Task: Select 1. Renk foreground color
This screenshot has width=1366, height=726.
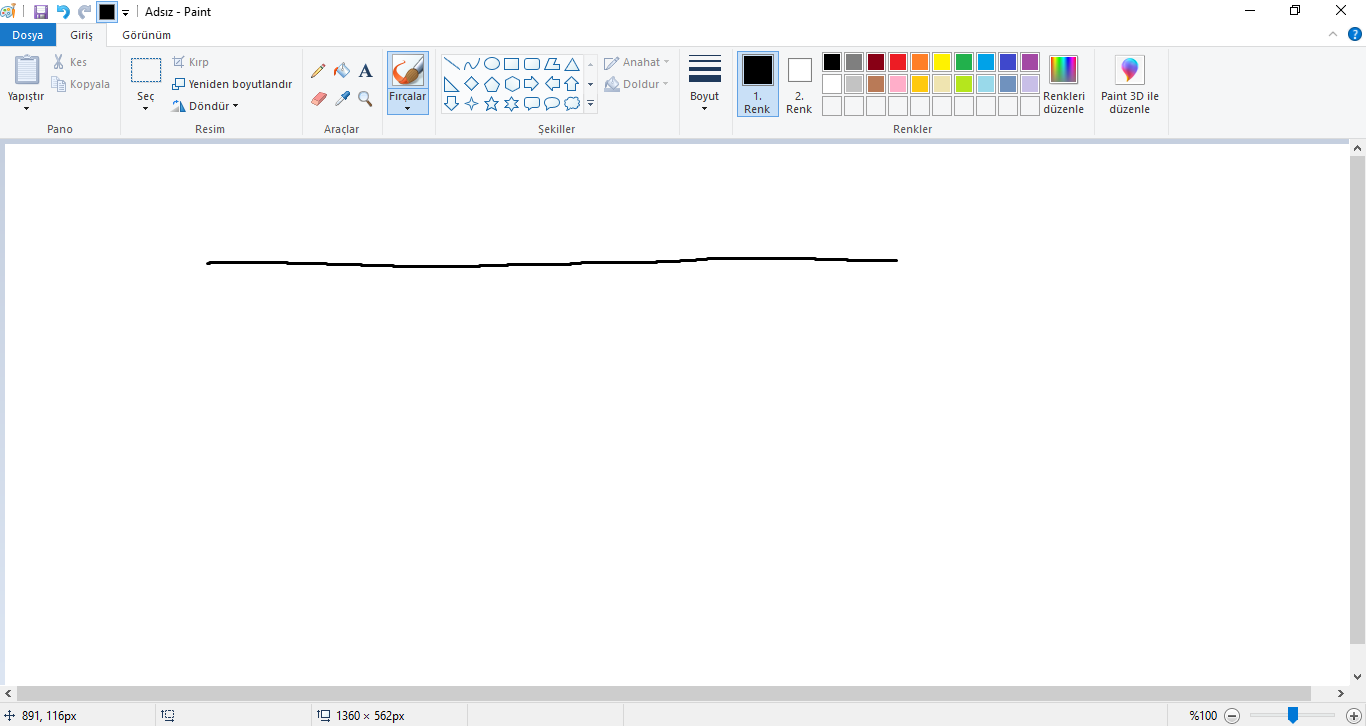Action: pyautogui.click(x=758, y=84)
